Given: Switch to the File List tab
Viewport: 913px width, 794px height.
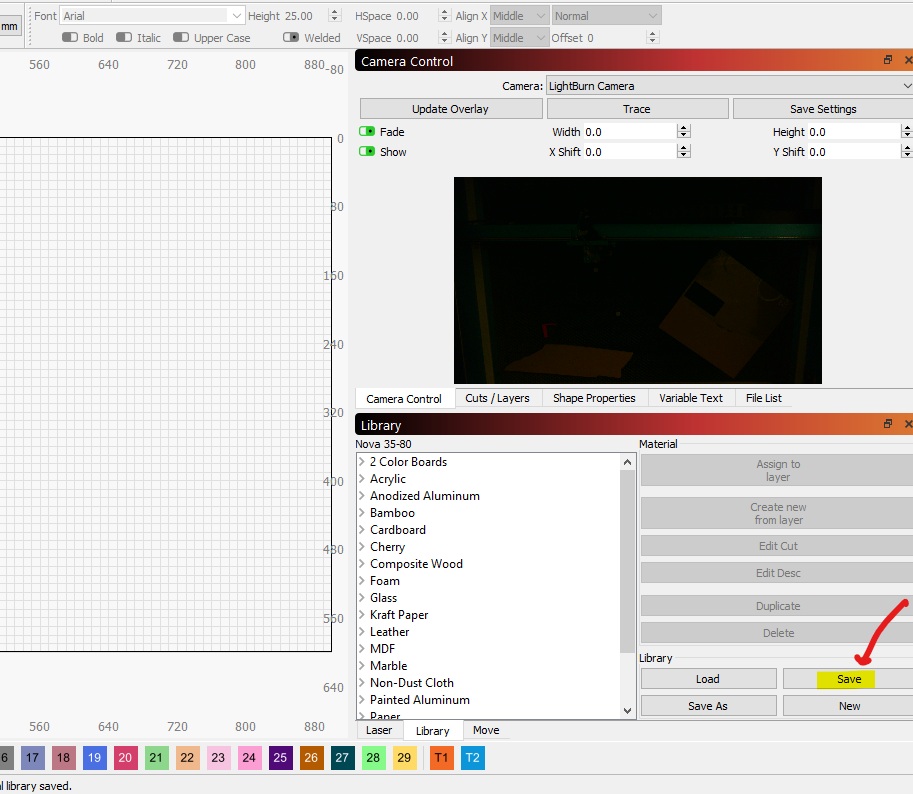Looking at the screenshot, I should [x=764, y=398].
